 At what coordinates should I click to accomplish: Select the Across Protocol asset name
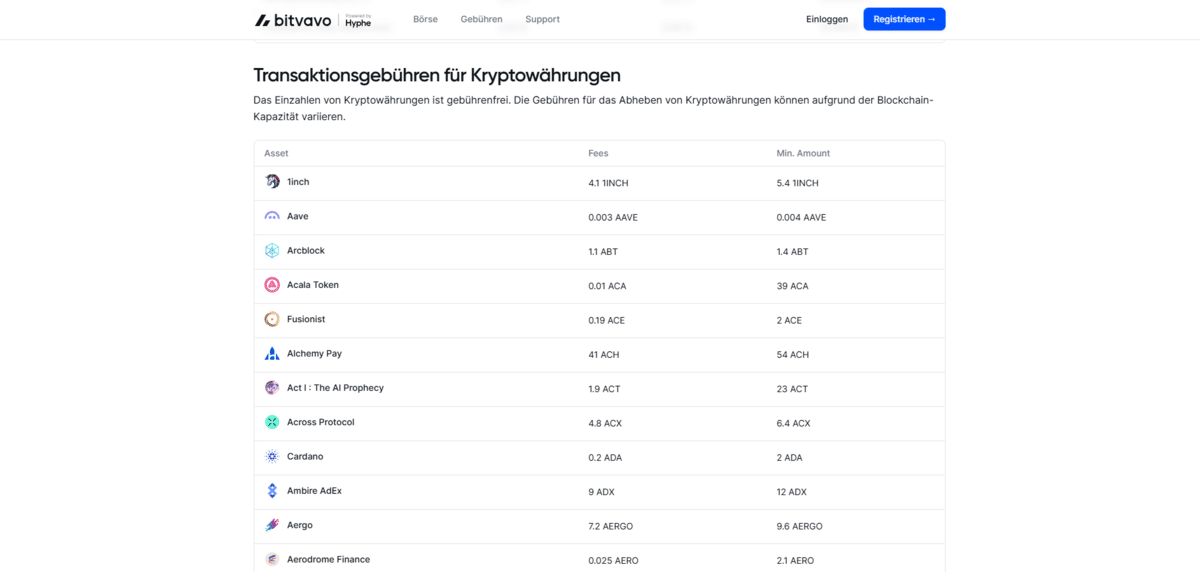(x=321, y=422)
